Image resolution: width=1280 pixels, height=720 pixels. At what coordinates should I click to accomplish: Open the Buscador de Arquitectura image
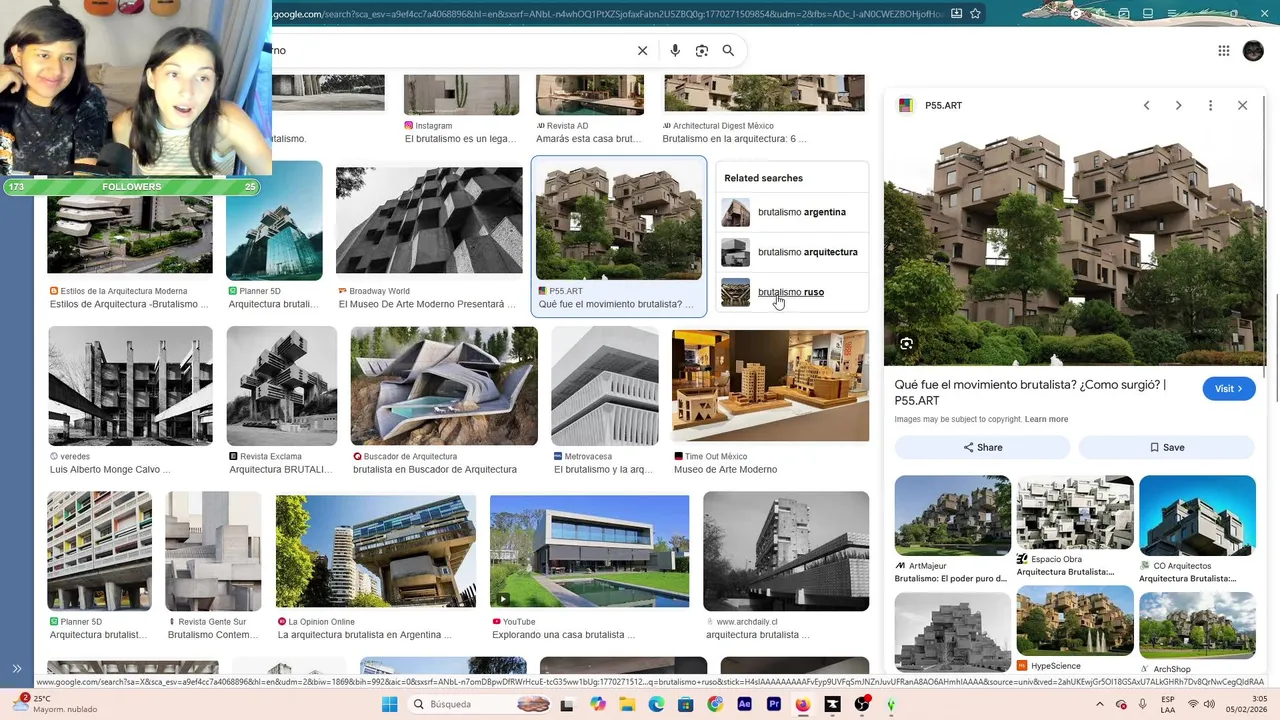[444, 386]
